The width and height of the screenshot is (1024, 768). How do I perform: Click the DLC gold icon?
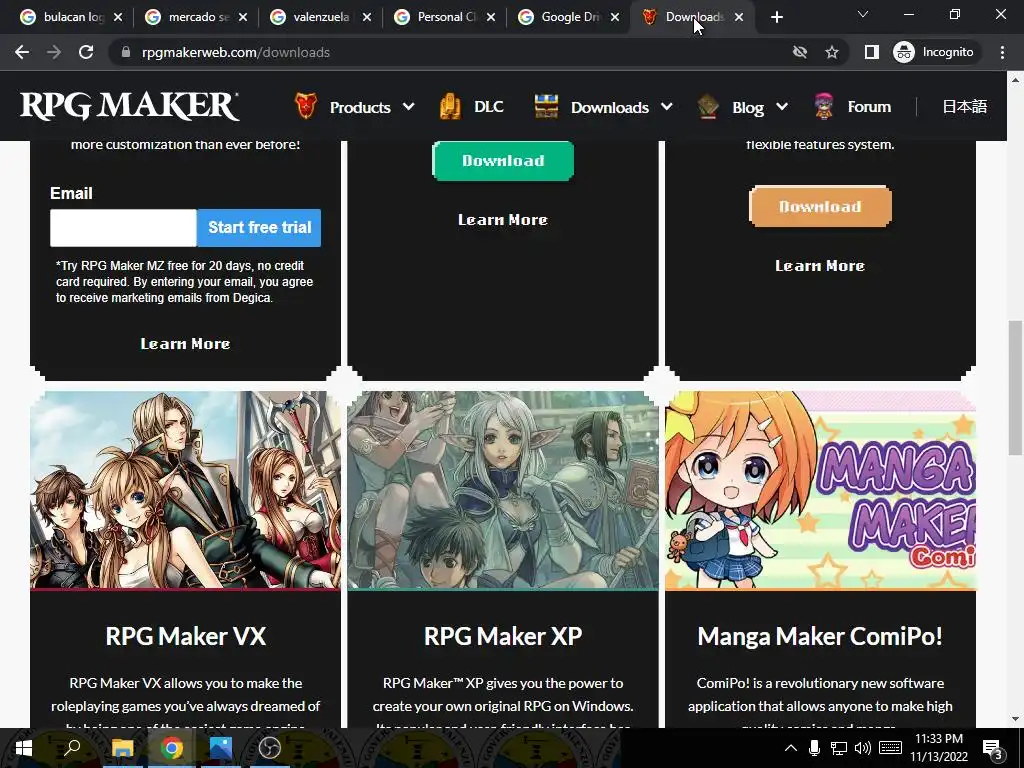click(450, 106)
